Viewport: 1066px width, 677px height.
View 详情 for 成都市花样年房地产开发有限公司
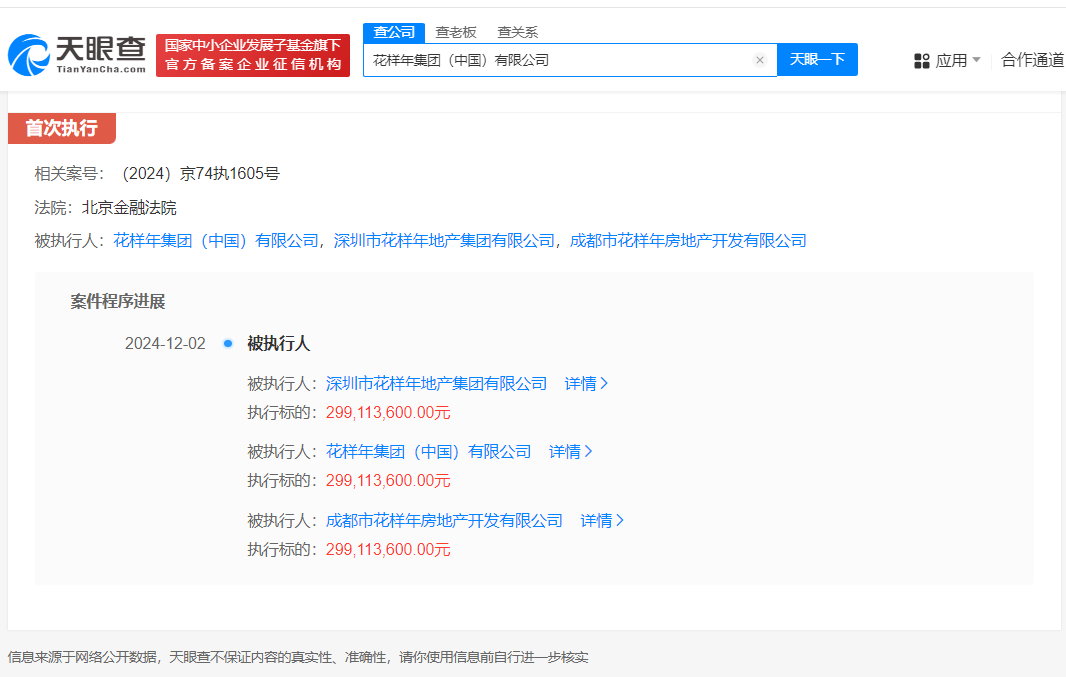(602, 521)
